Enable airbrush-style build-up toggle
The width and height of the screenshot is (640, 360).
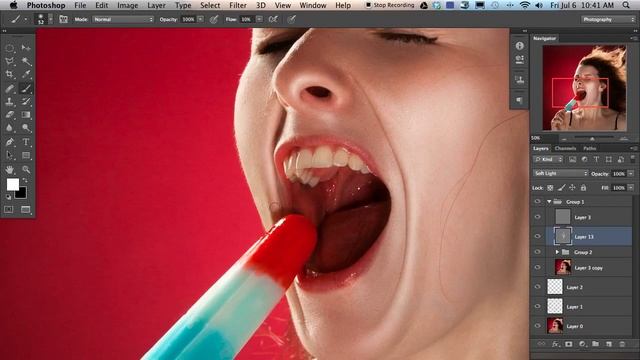pos(273,19)
